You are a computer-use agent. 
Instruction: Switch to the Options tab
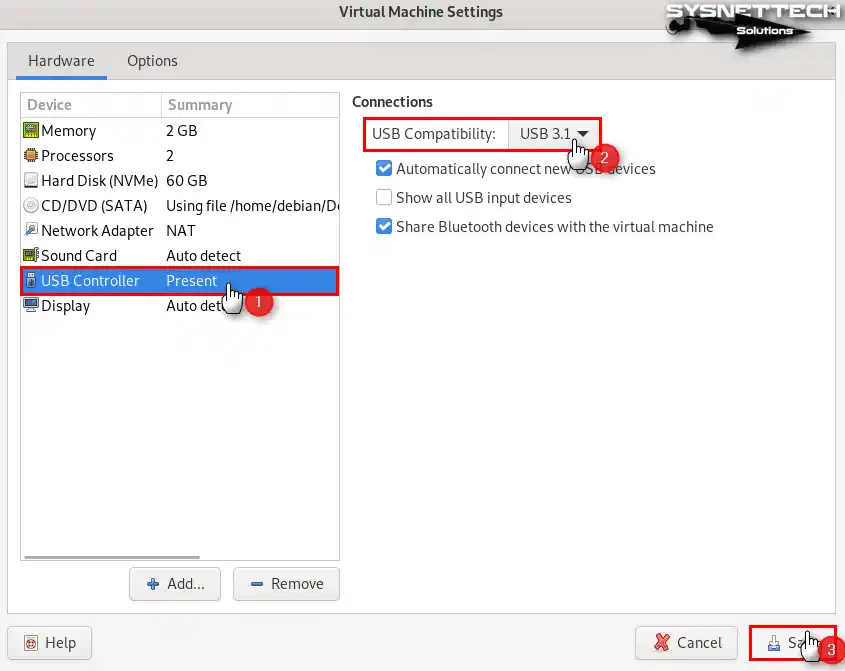pos(152,61)
